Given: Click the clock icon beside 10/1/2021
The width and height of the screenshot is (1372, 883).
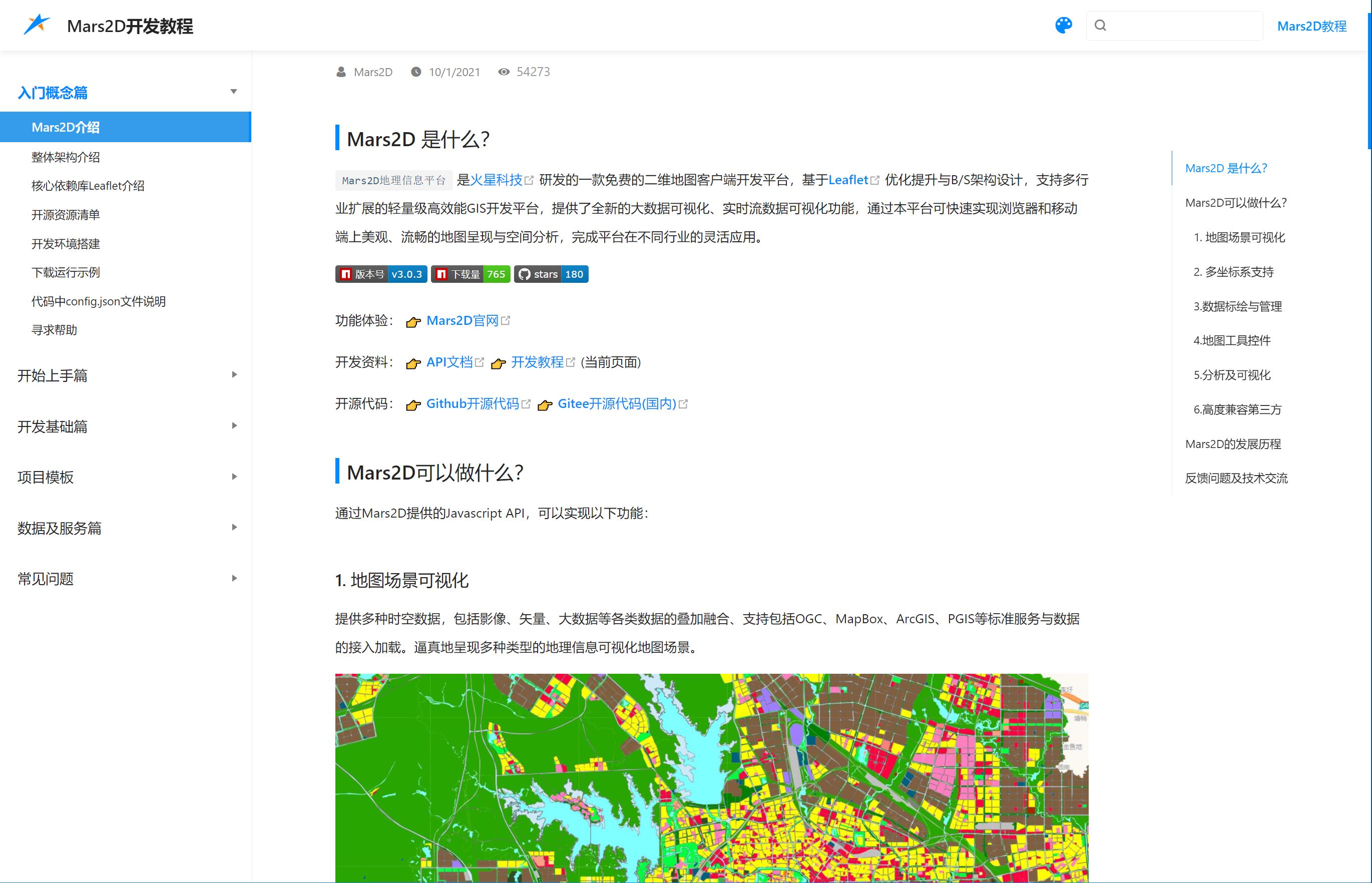Looking at the screenshot, I should 416,72.
